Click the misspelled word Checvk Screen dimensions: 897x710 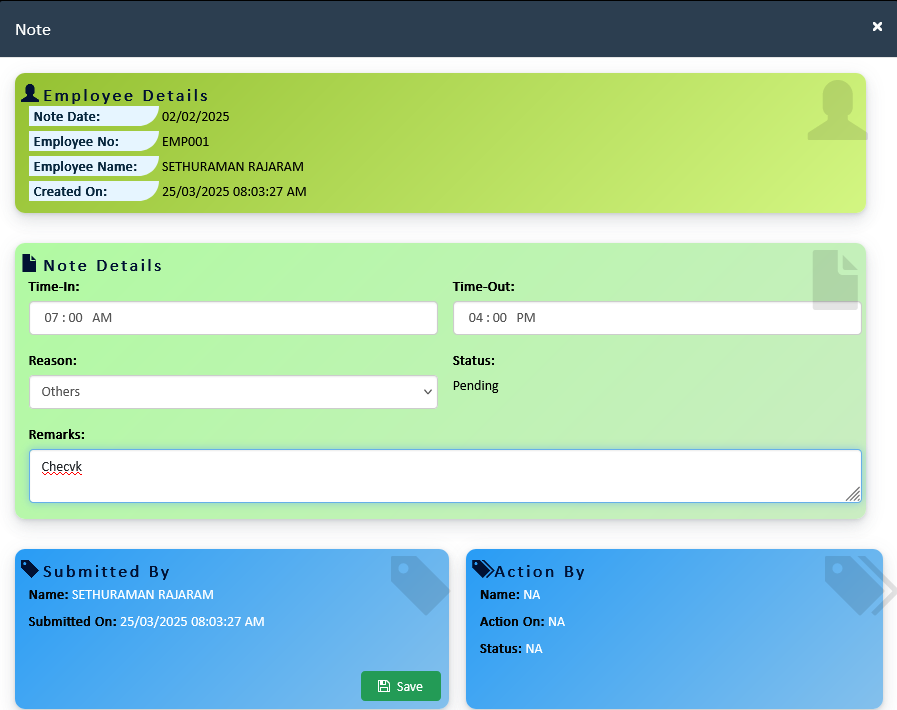tap(61, 467)
